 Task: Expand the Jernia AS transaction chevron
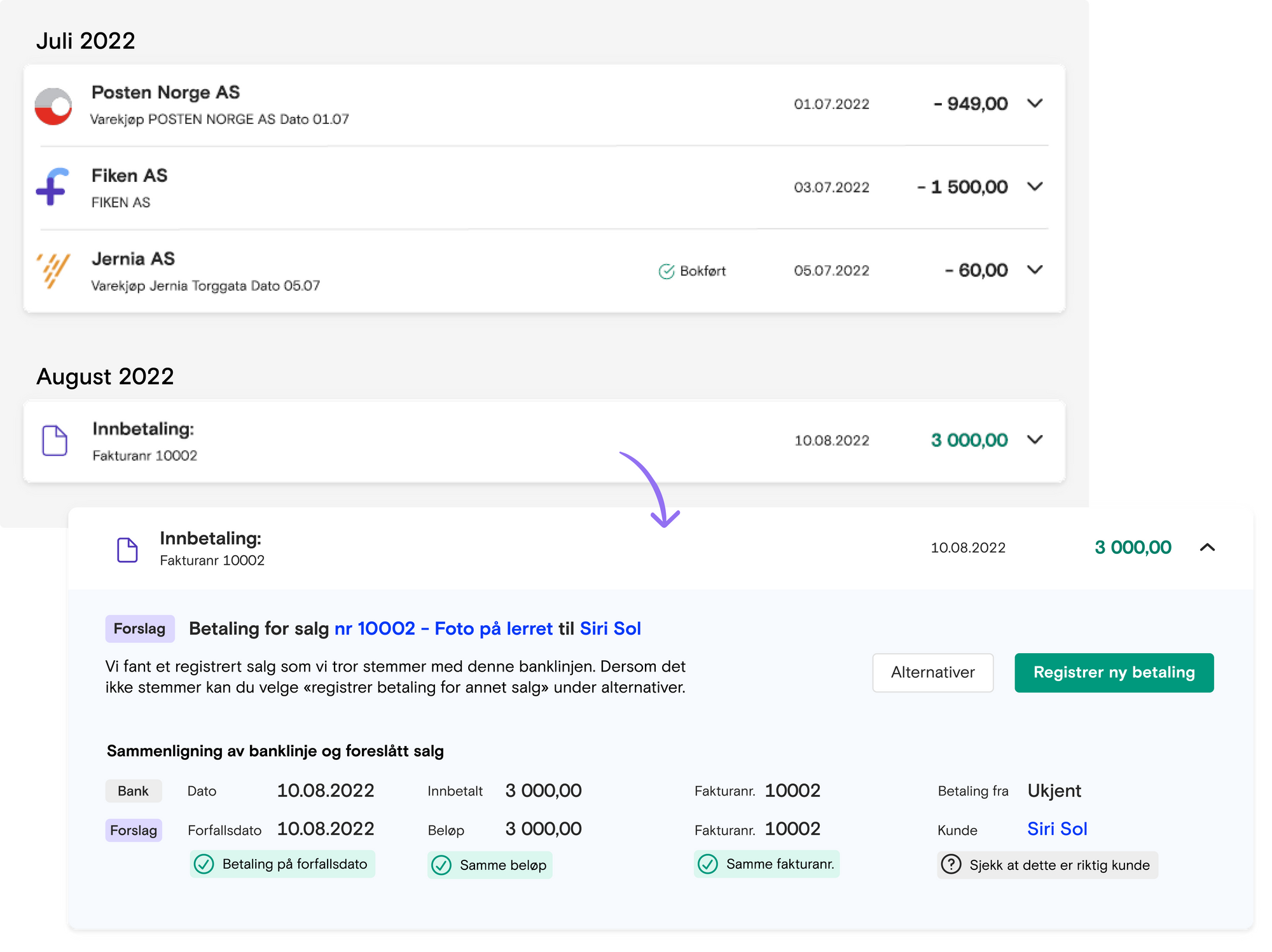1035,270
